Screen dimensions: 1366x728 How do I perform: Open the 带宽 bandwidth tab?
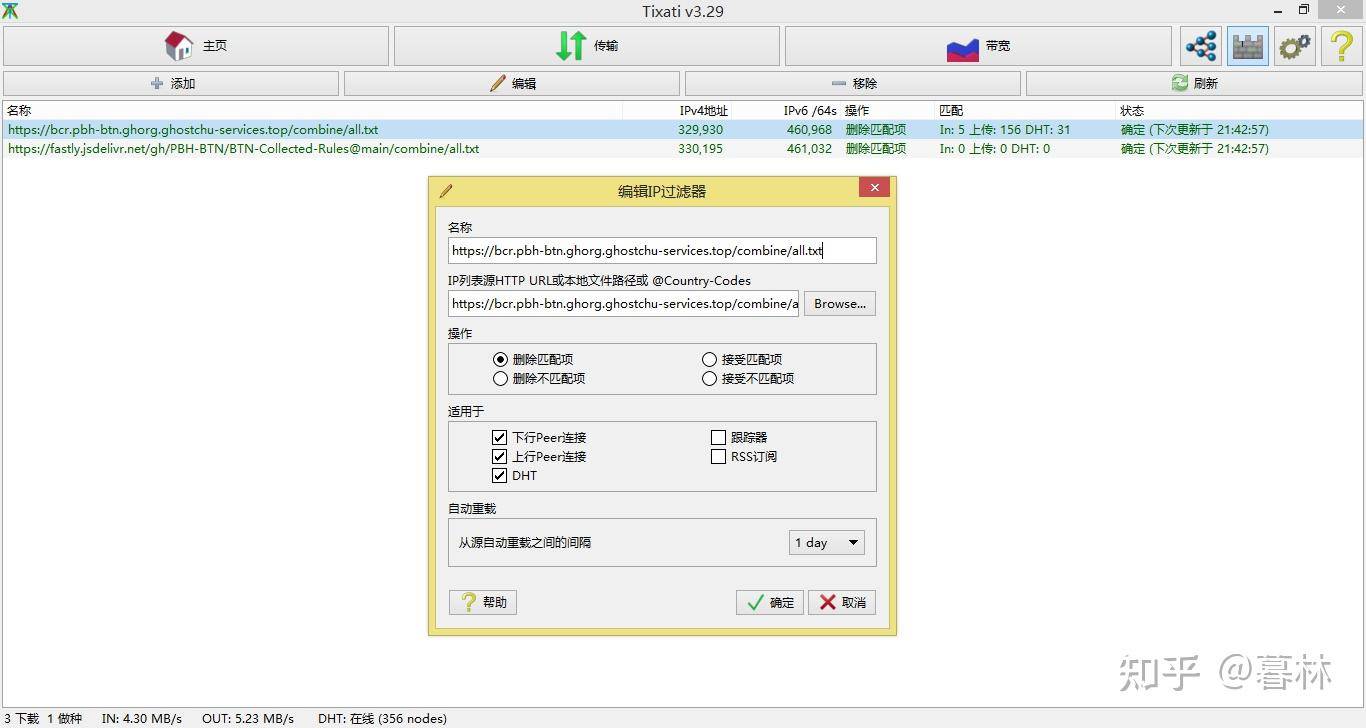[x=978, y=46]
